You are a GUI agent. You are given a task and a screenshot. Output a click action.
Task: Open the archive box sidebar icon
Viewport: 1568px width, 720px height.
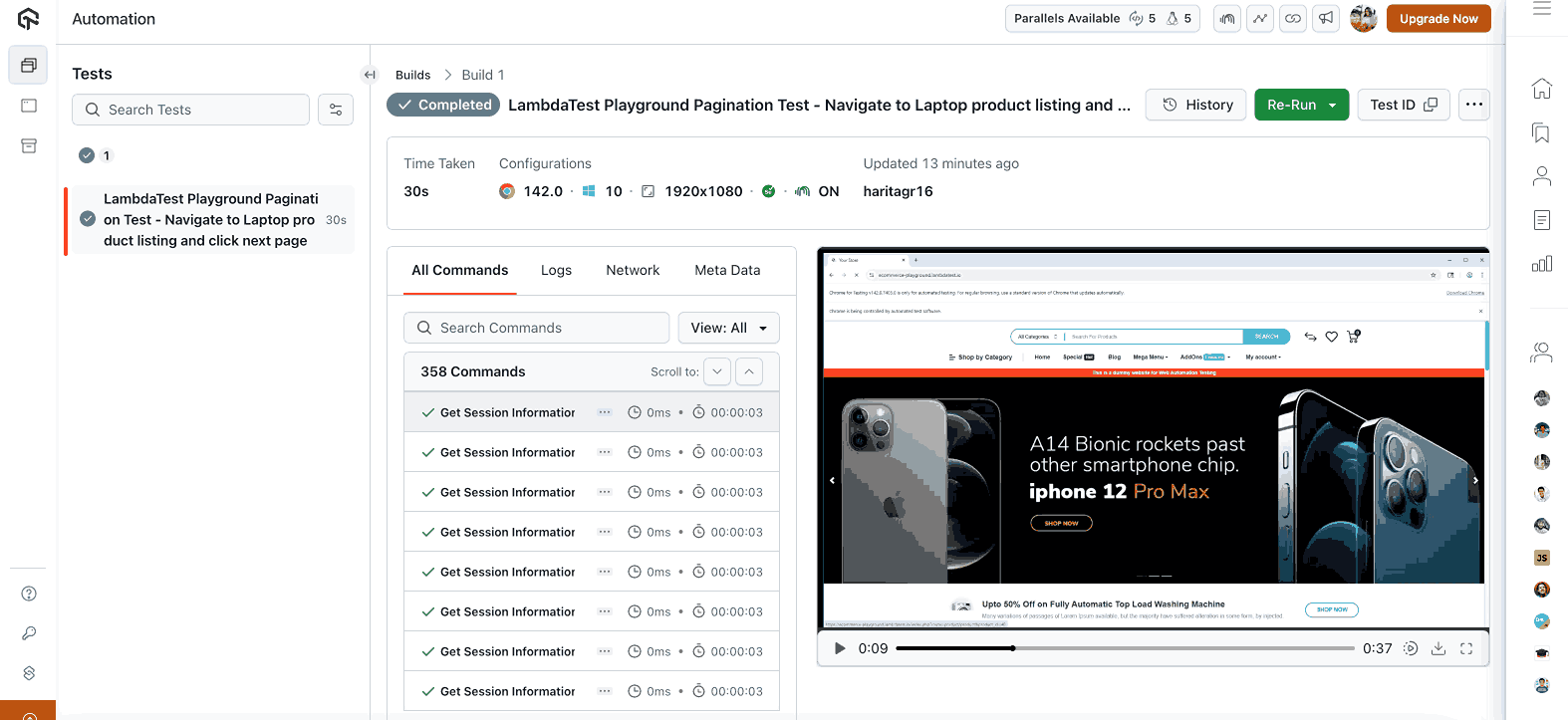coord(29,146)
